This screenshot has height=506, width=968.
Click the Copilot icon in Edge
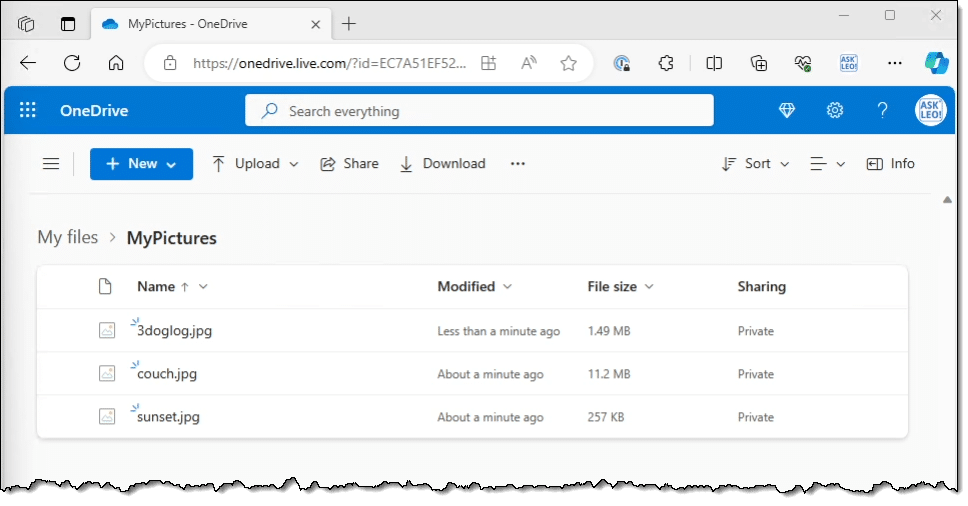(x=936, y=63)
